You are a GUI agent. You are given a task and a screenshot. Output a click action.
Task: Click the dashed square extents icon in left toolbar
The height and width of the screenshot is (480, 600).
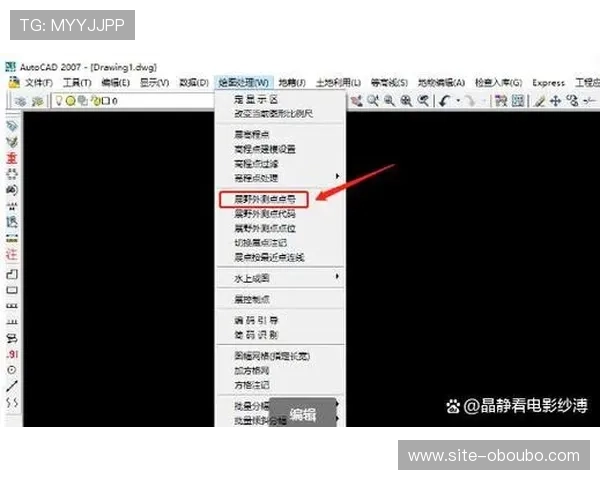12,174
